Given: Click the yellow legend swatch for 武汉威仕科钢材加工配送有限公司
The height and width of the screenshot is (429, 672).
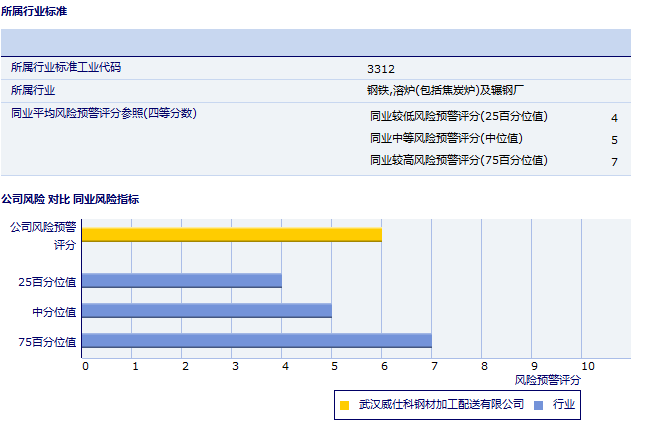Looking at the screenshot, I should coord(345,405).
